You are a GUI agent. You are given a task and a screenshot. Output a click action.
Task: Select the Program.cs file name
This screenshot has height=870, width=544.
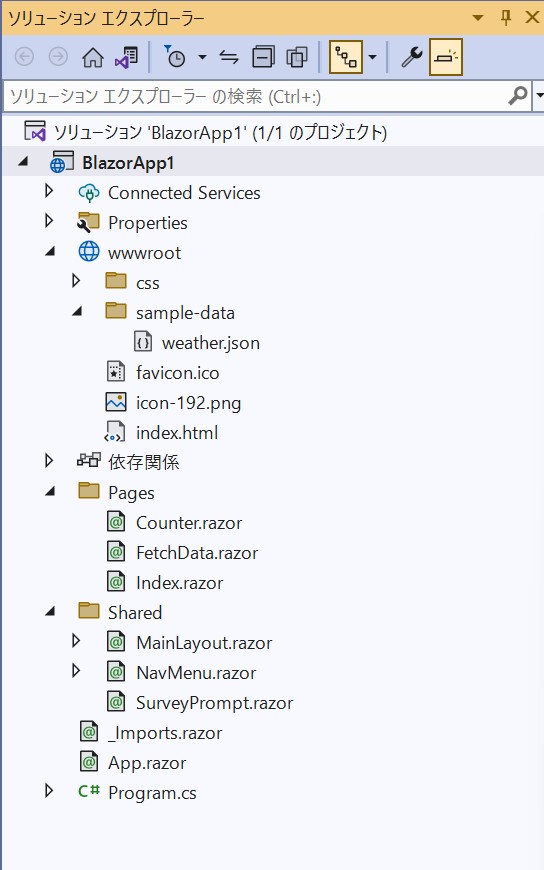click(x=152, y=793)
